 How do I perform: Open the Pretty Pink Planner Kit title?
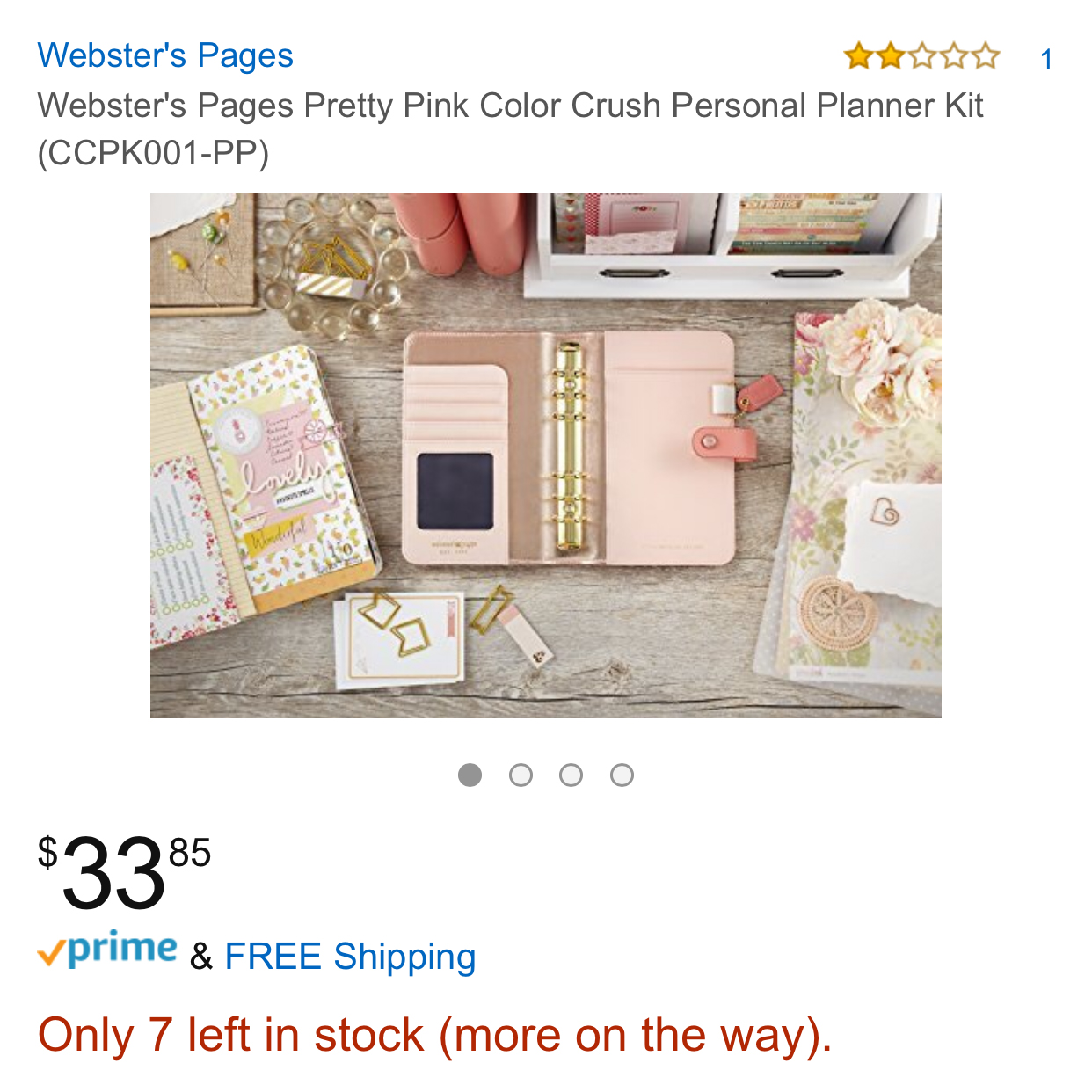510,106
